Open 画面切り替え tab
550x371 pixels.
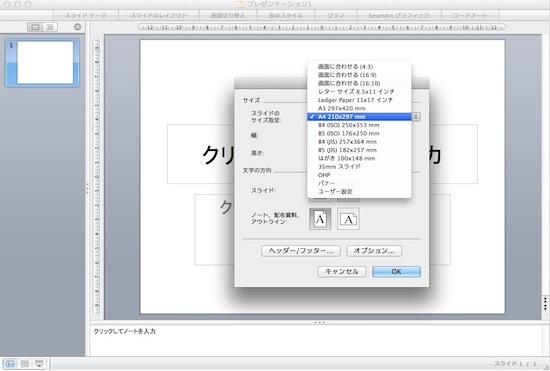click(x=228, y=15)
